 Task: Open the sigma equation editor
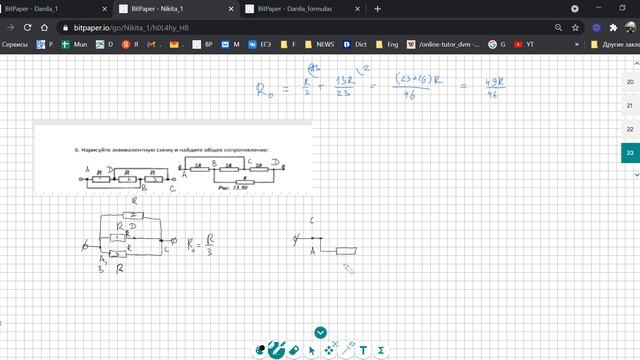pyautogui.click(x=380, y=350)
